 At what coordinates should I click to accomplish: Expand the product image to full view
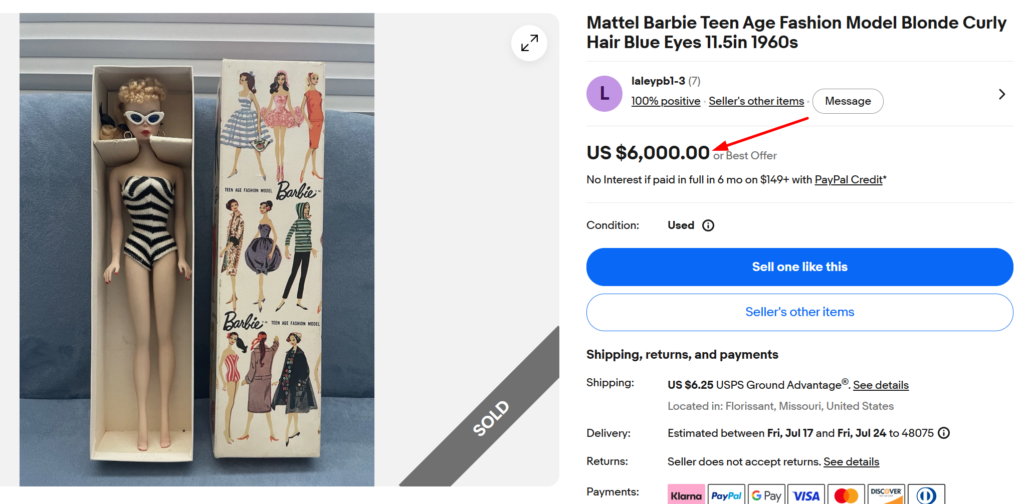[529, 44]
